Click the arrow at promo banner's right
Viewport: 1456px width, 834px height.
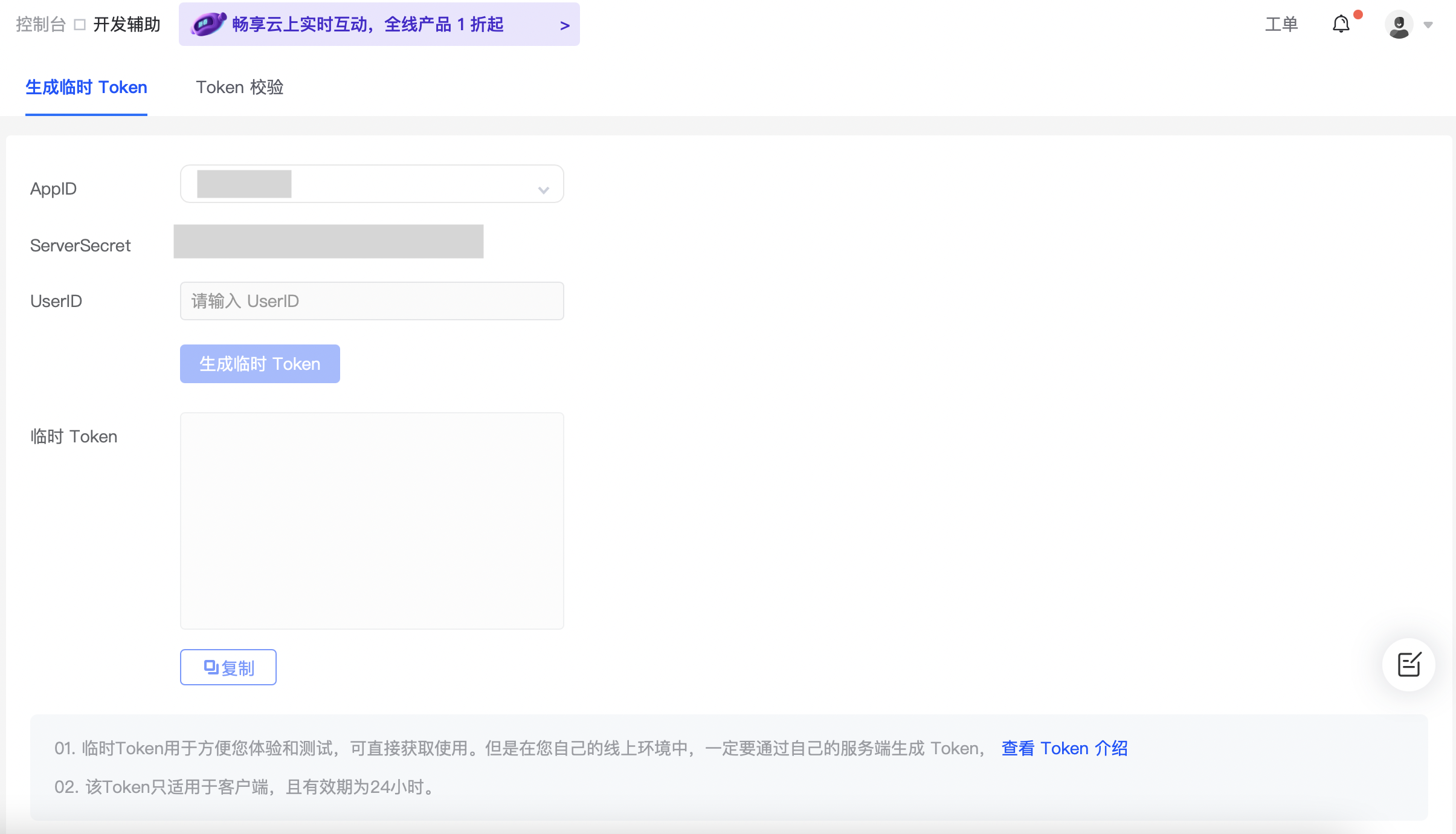tap(564, 25)
